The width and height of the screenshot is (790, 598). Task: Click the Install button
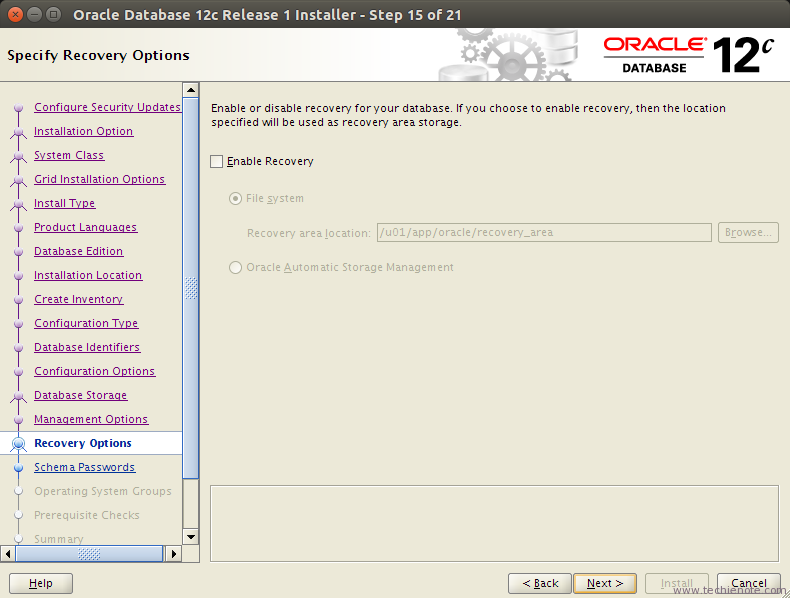tap(677, 583)
